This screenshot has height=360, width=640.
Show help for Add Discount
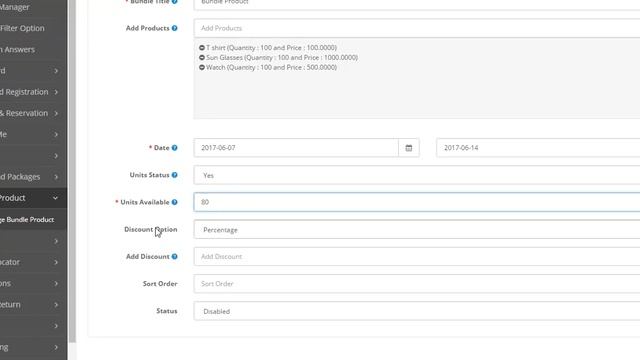pos(175,256)
